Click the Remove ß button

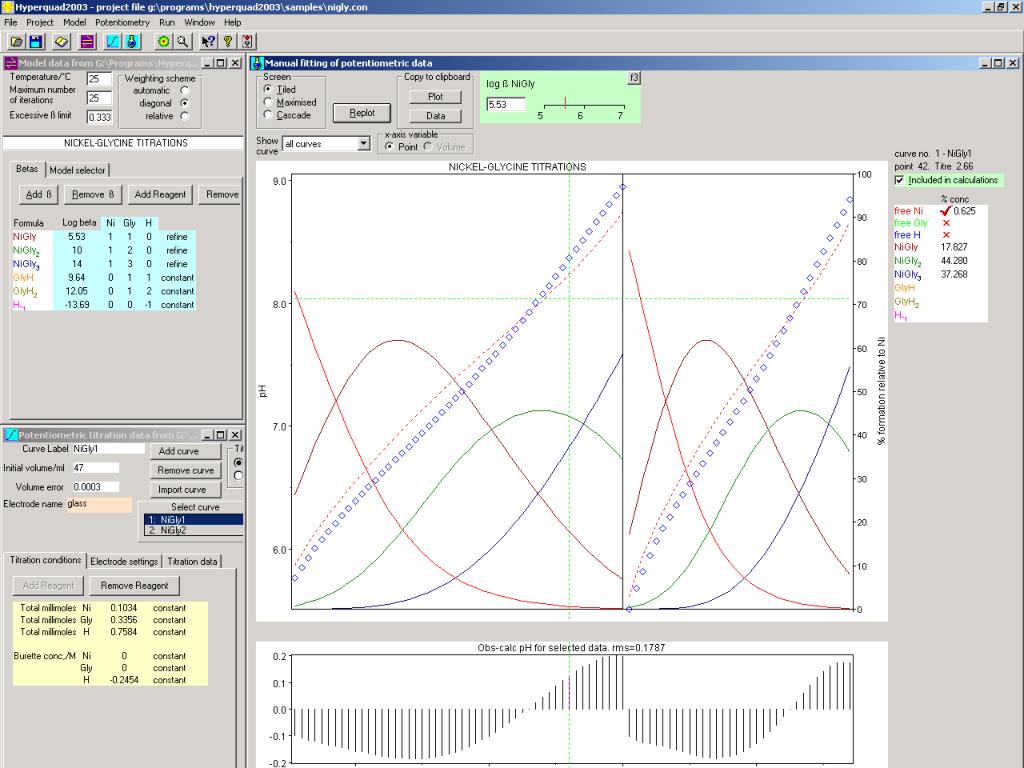point(93,194)
